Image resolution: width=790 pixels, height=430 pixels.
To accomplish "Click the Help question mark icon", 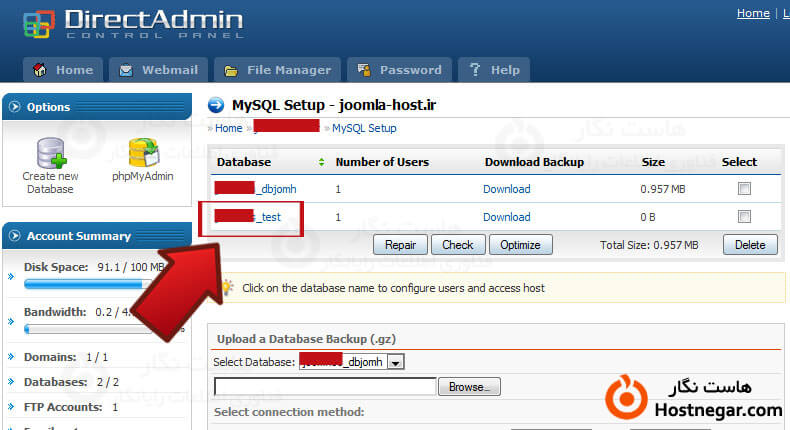I will (475, 70).
